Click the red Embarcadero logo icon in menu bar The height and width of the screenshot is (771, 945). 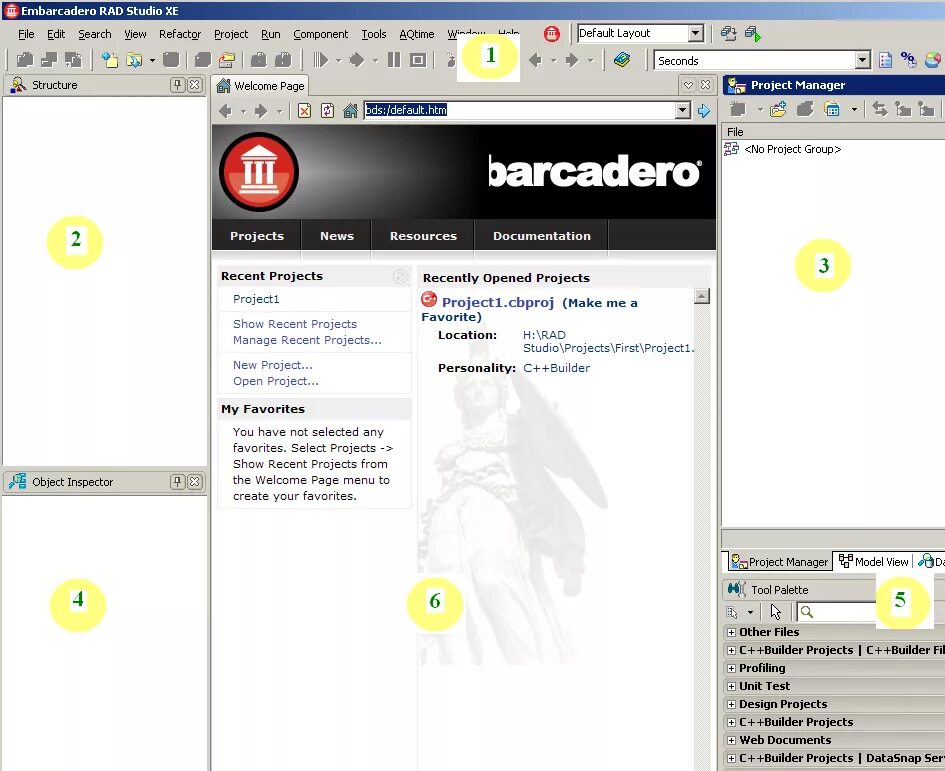[551, 34]
